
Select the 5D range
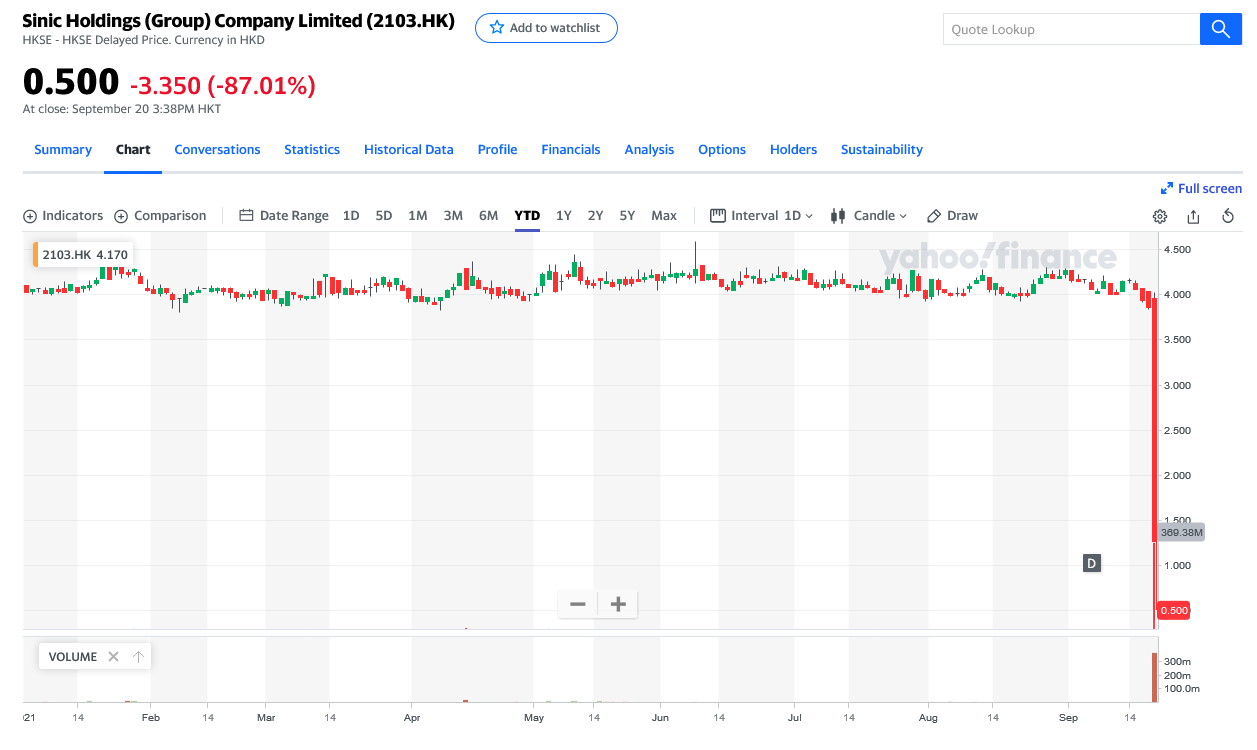coord(384,215)
